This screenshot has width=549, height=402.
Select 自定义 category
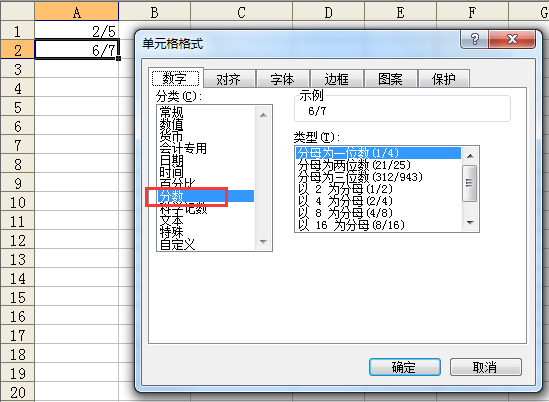point(177,244)
